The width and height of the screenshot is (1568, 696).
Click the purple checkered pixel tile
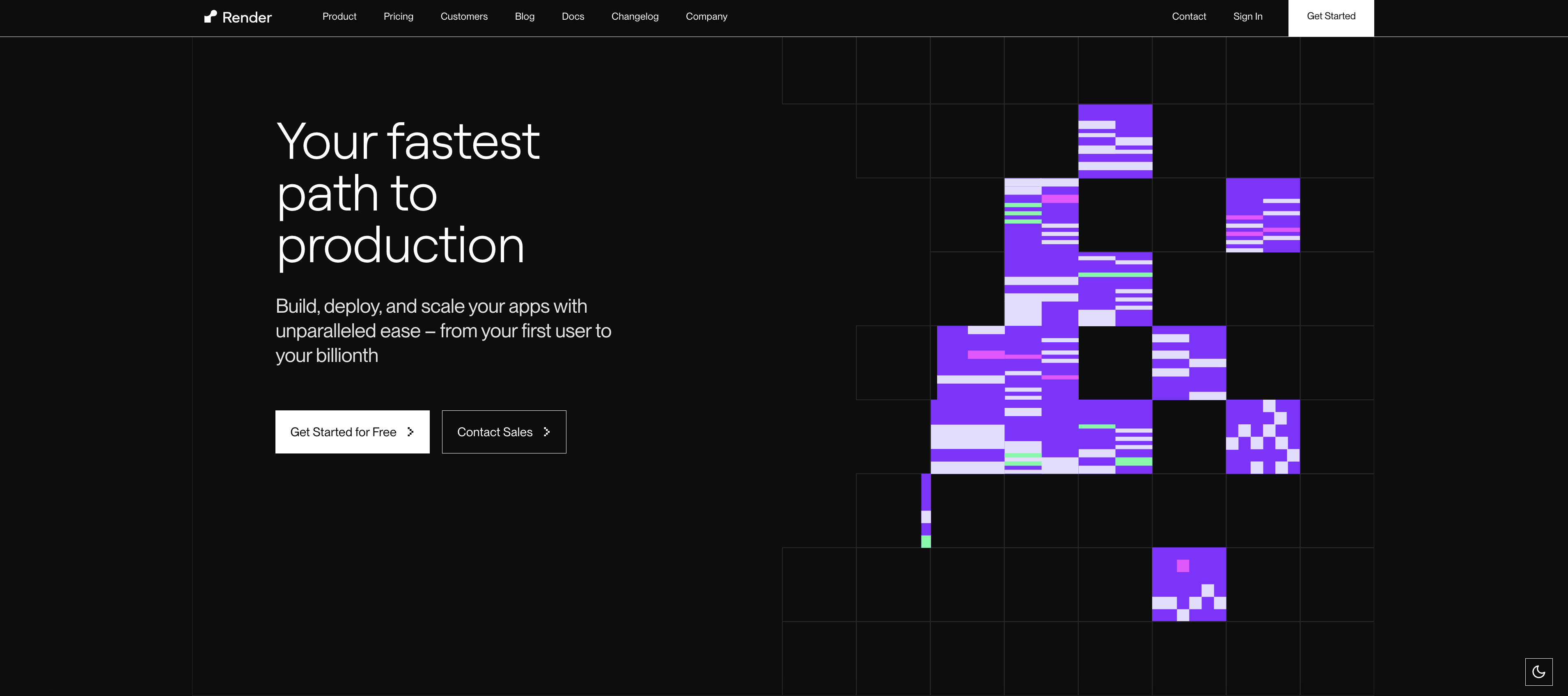(x=1263, y=437)
